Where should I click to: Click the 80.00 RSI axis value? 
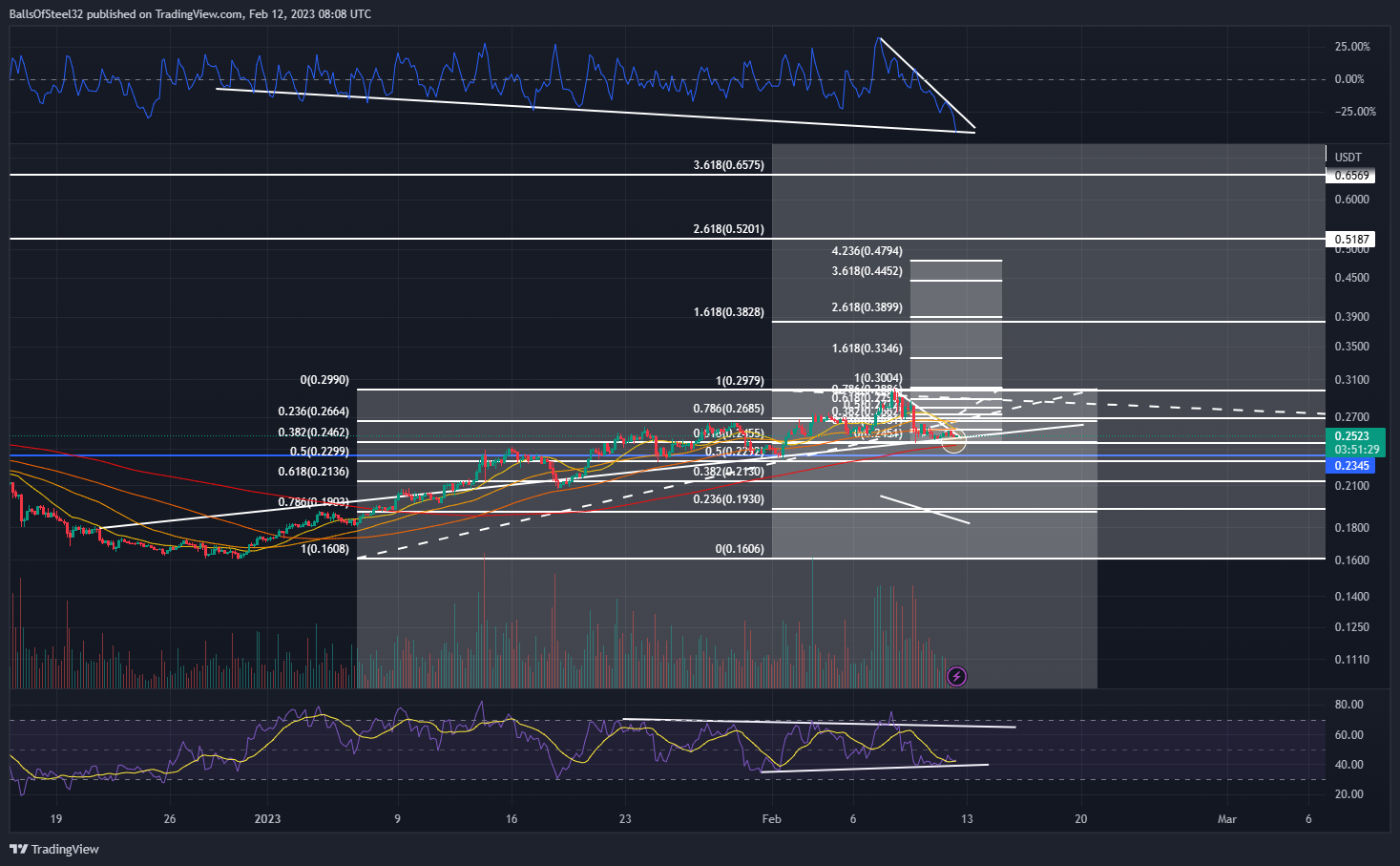tap(1348, 705)
